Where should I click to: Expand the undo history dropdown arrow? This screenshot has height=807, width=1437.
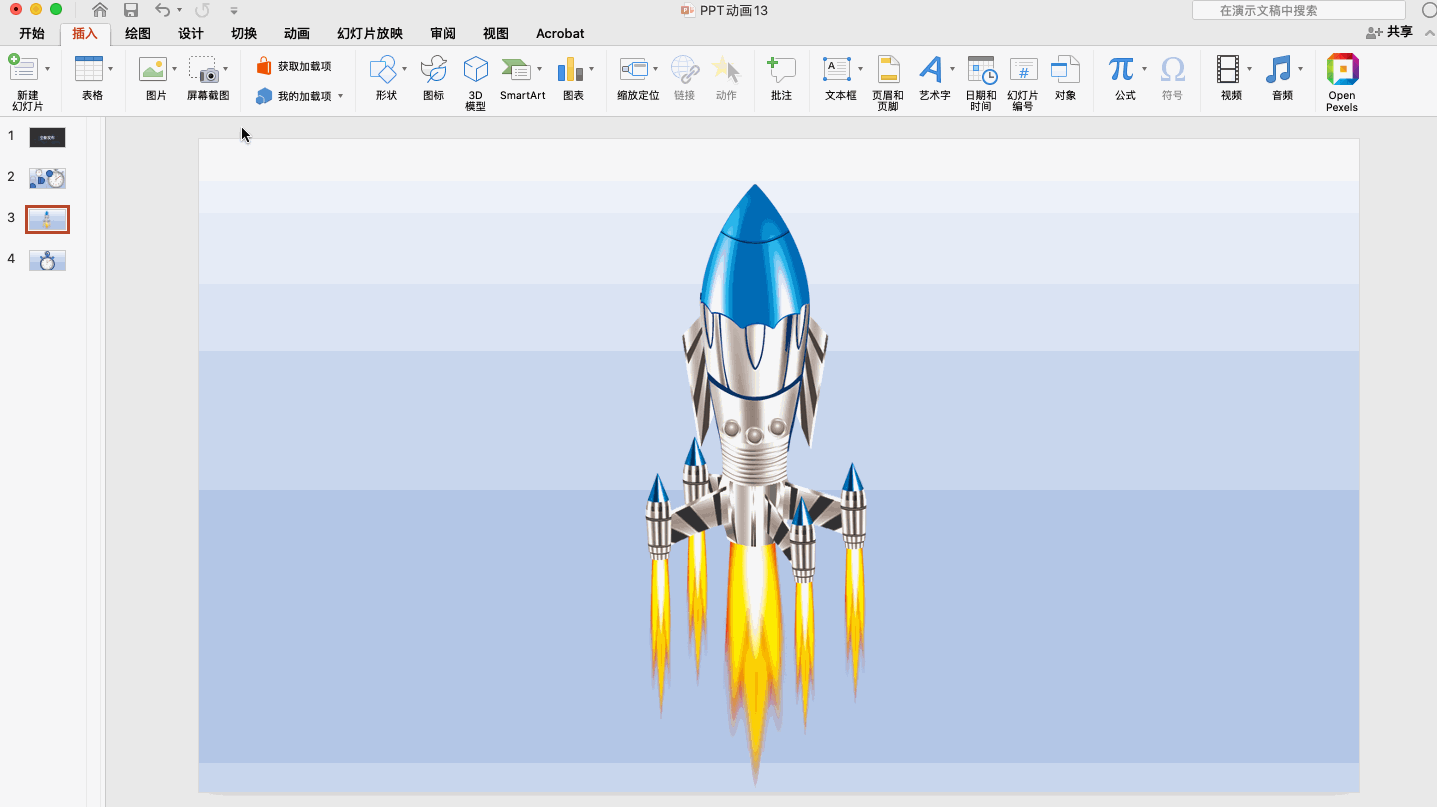click(179, 10)
